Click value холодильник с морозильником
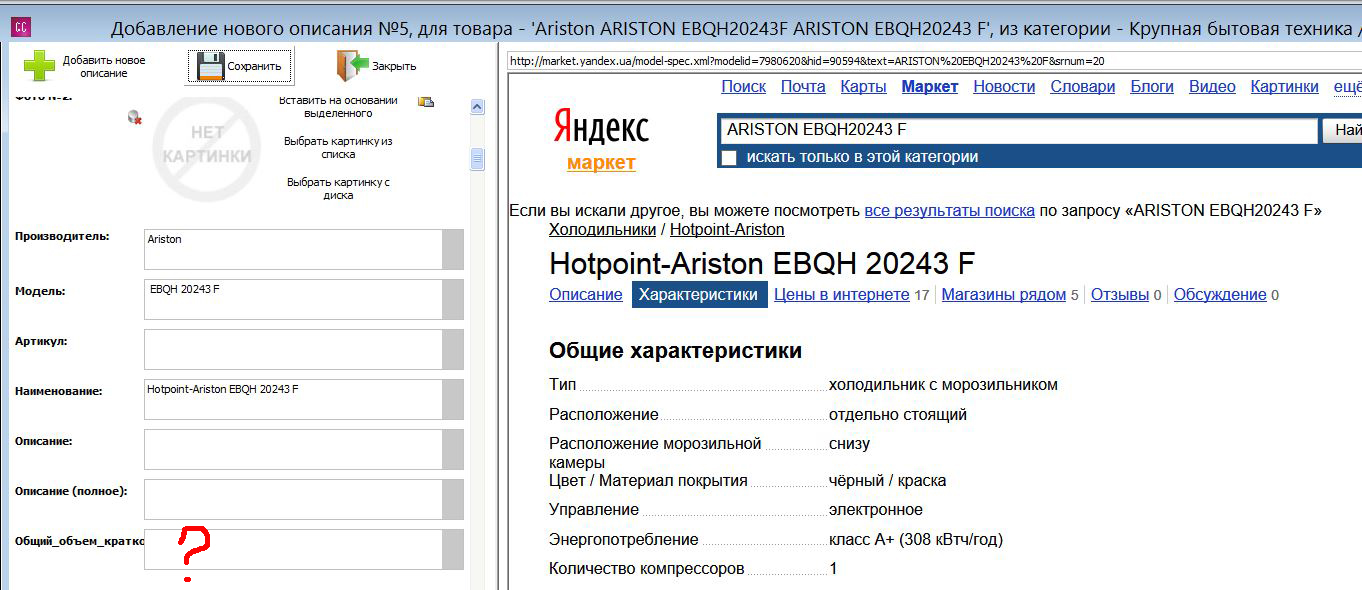 pos(943,385)
